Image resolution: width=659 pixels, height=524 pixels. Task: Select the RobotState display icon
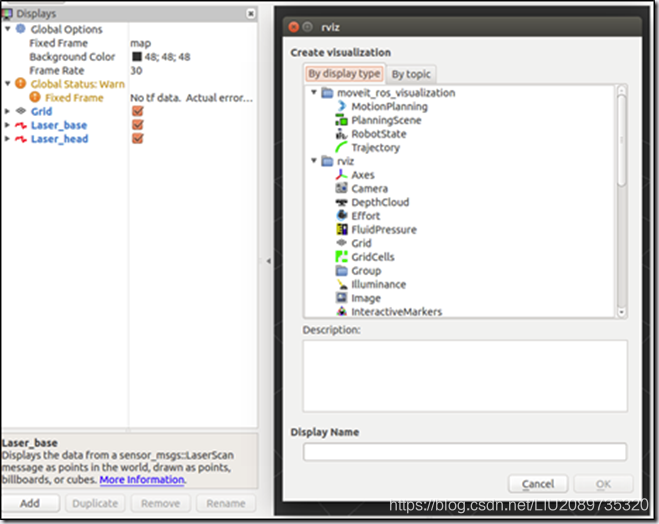click(x=341, y=134)
